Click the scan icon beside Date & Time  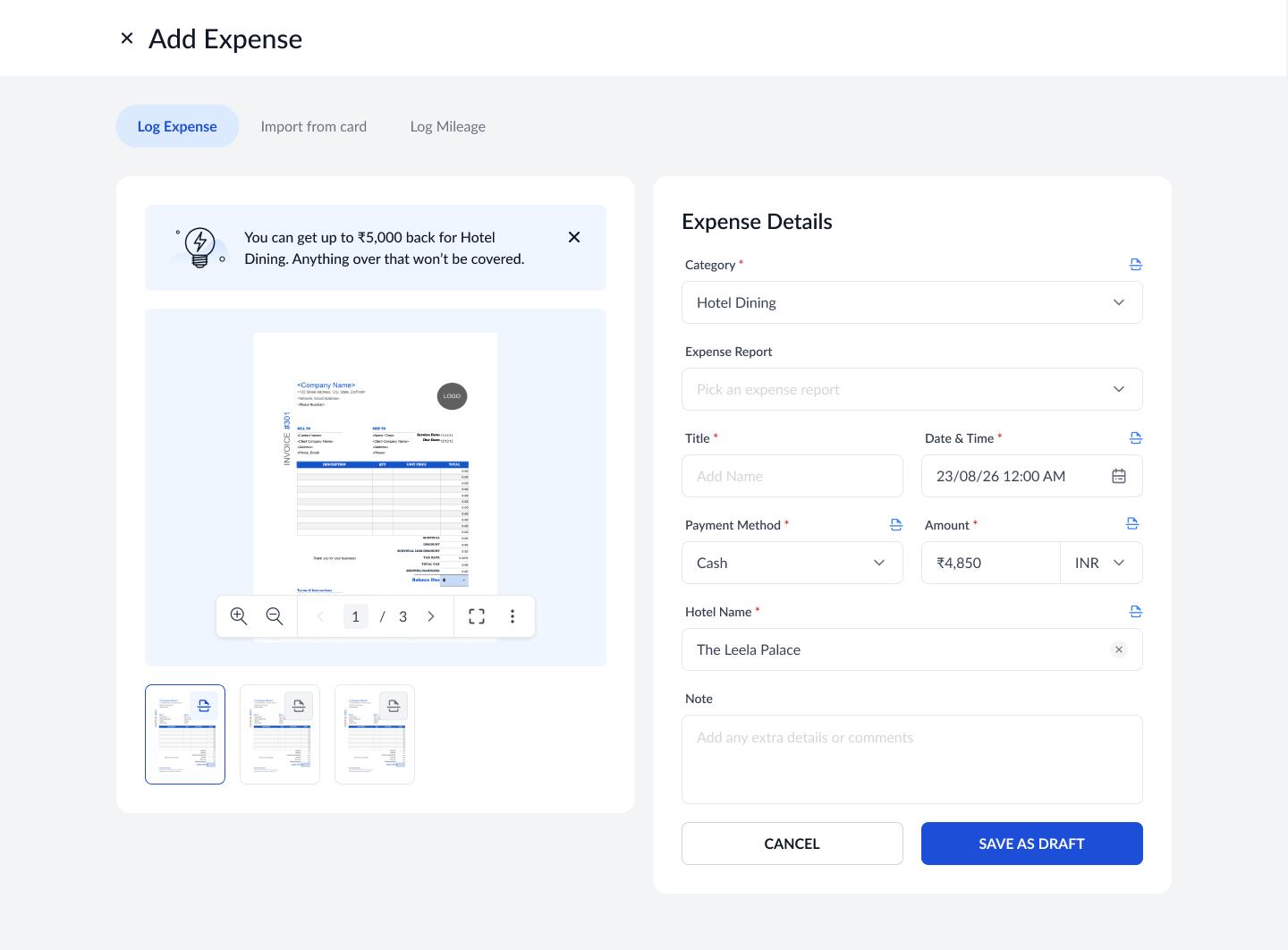pos(1136,438)
